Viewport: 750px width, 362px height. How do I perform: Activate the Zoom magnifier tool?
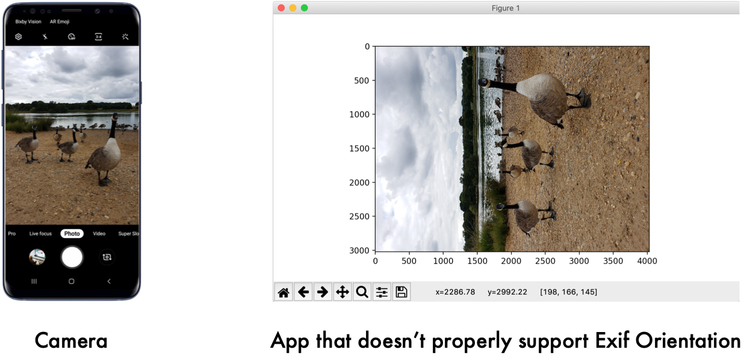point(362,292)
